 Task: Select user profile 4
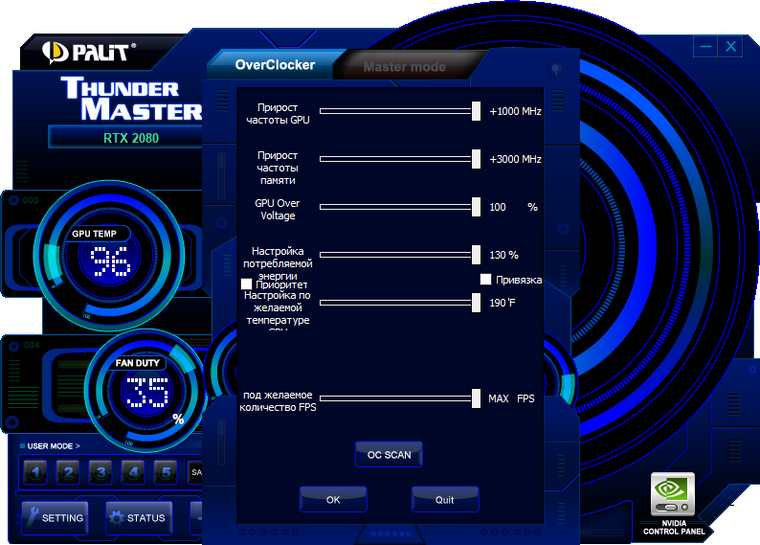133,472
